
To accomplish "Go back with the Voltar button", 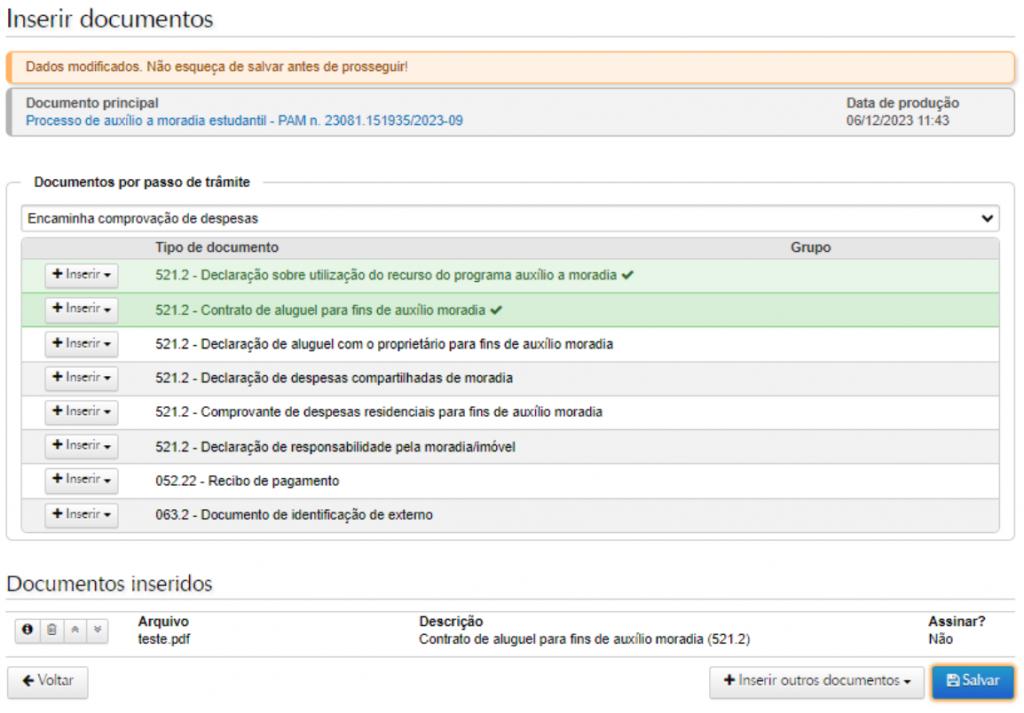I will tap(48, 681).
